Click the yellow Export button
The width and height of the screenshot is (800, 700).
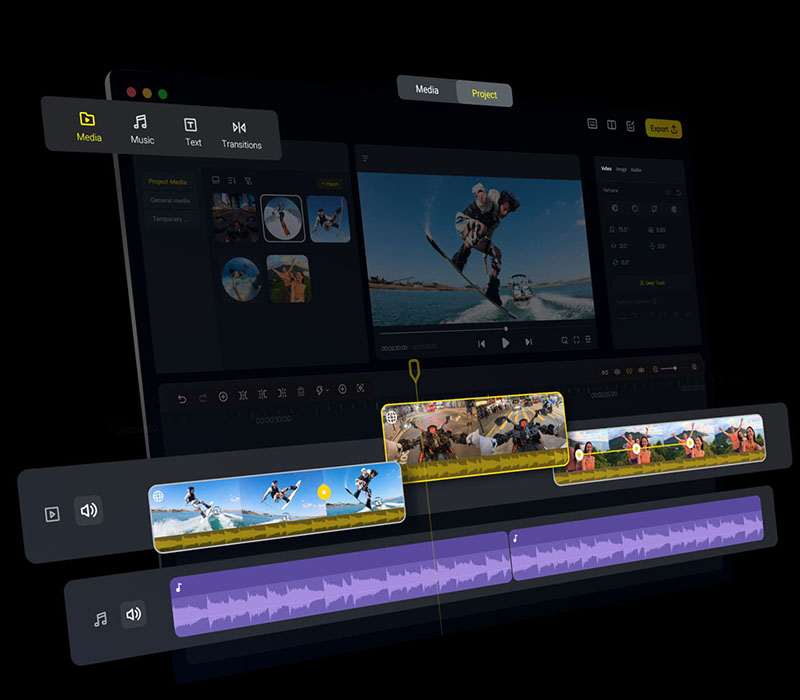[x=663, y=129]
